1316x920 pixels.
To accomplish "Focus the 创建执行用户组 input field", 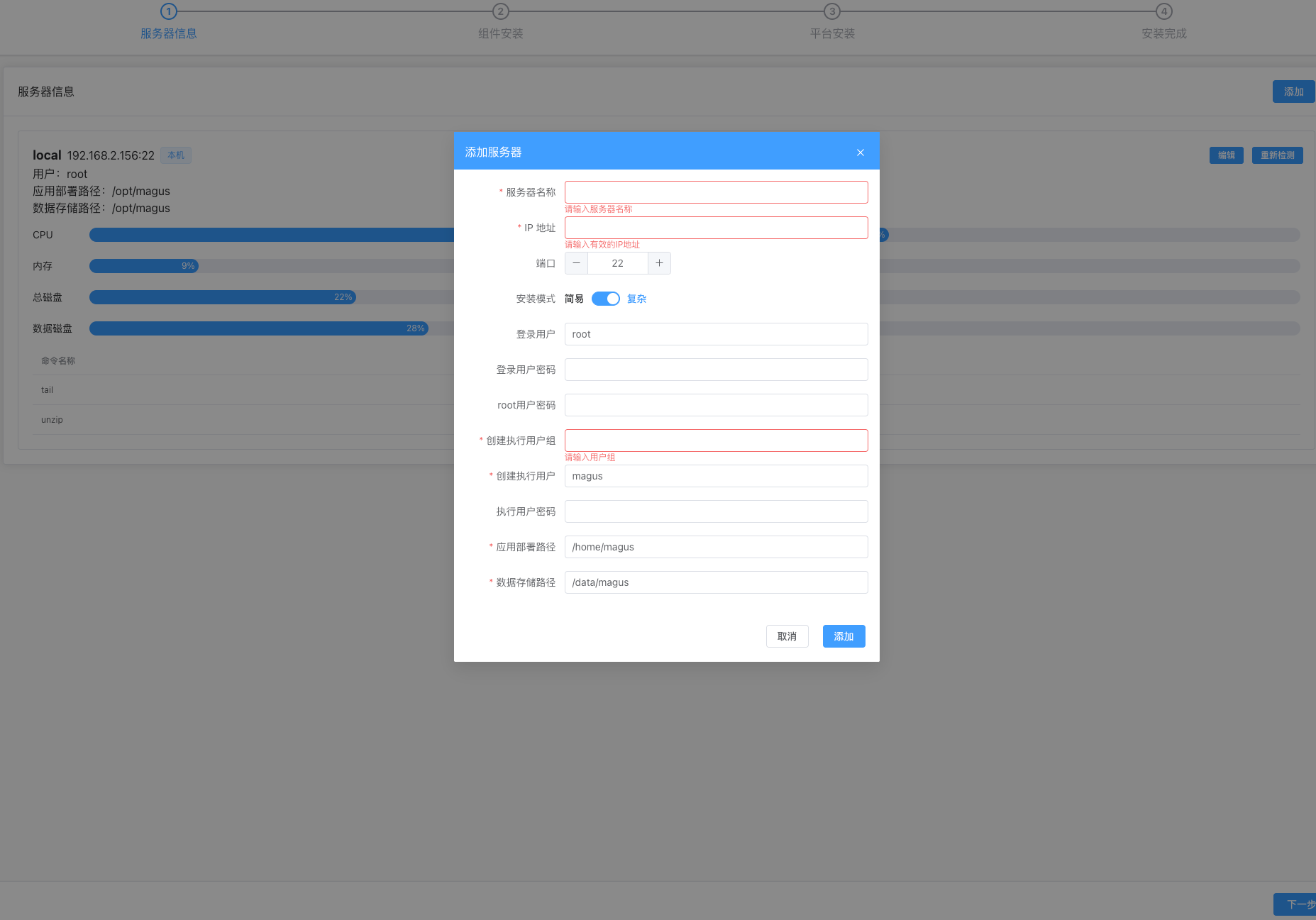I will coord(716,440).
